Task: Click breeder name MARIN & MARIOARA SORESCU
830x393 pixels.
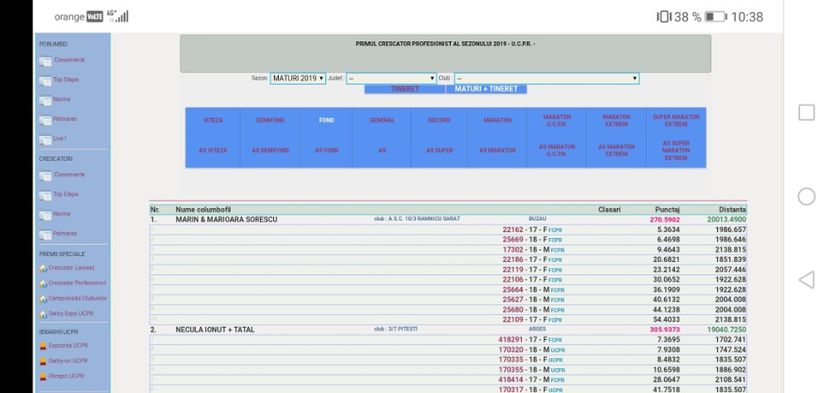Action: pos(227,219)
